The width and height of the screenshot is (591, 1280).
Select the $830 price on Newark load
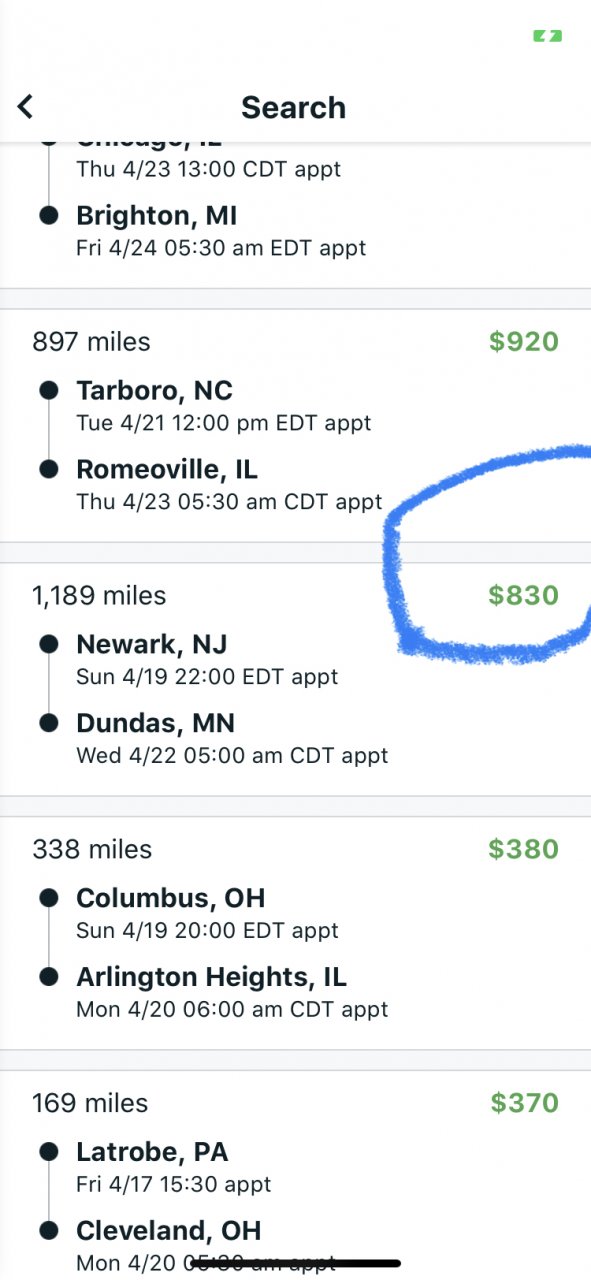(523, 596)
